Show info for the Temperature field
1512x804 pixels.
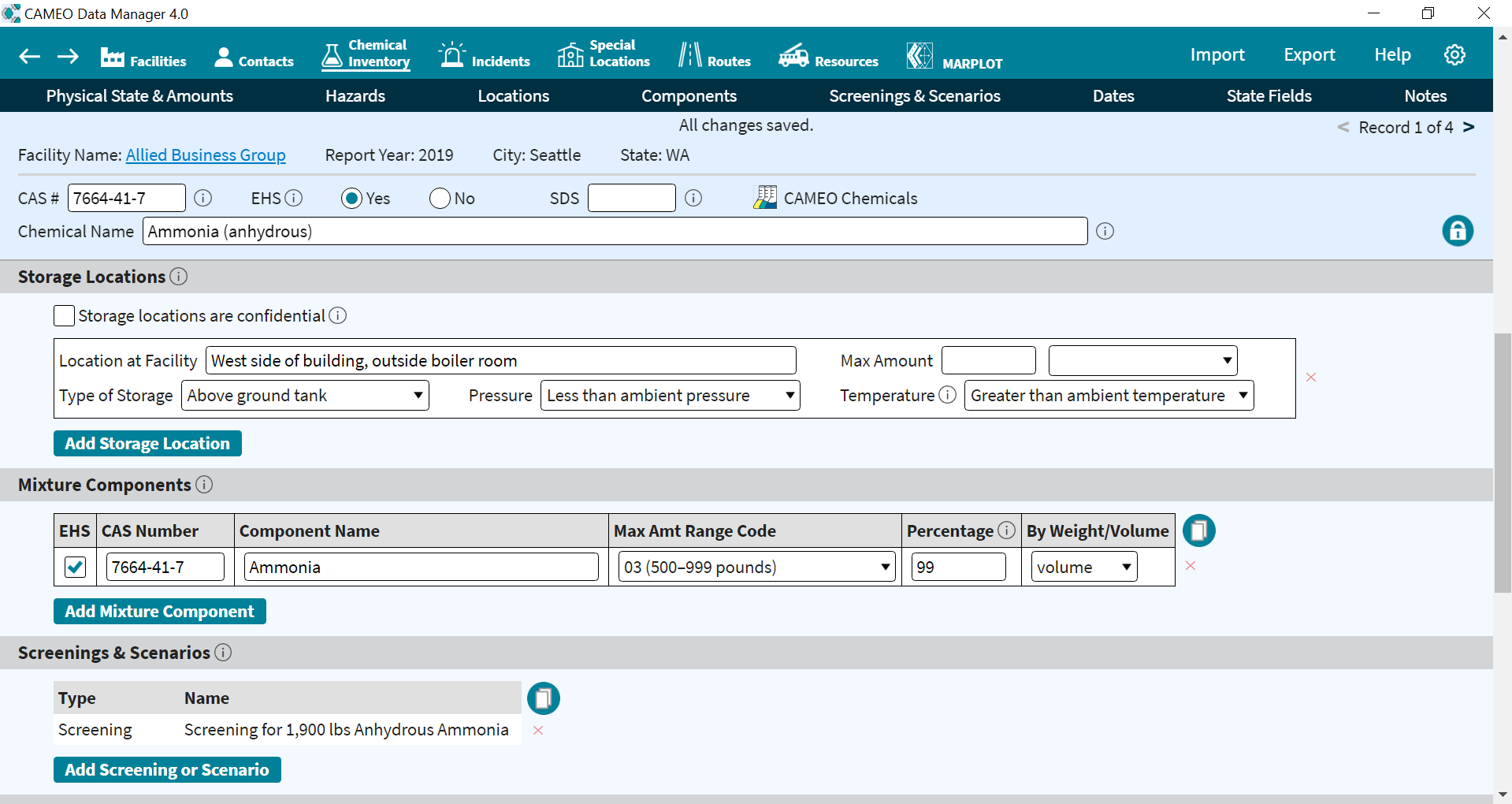[x=948, y=394]
